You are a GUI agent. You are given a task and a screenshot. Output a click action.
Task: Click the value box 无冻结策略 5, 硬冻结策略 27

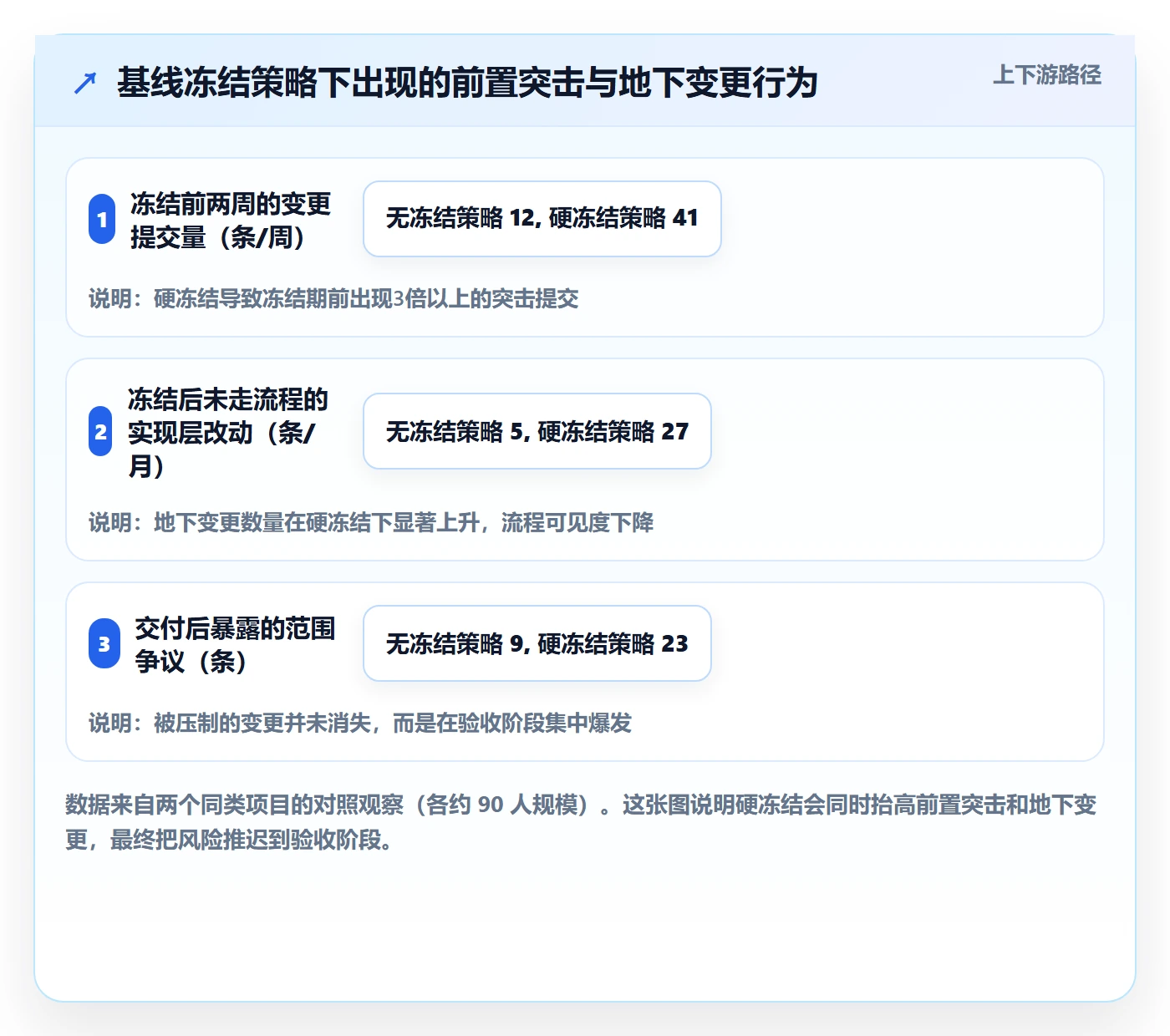pos(537,431)
